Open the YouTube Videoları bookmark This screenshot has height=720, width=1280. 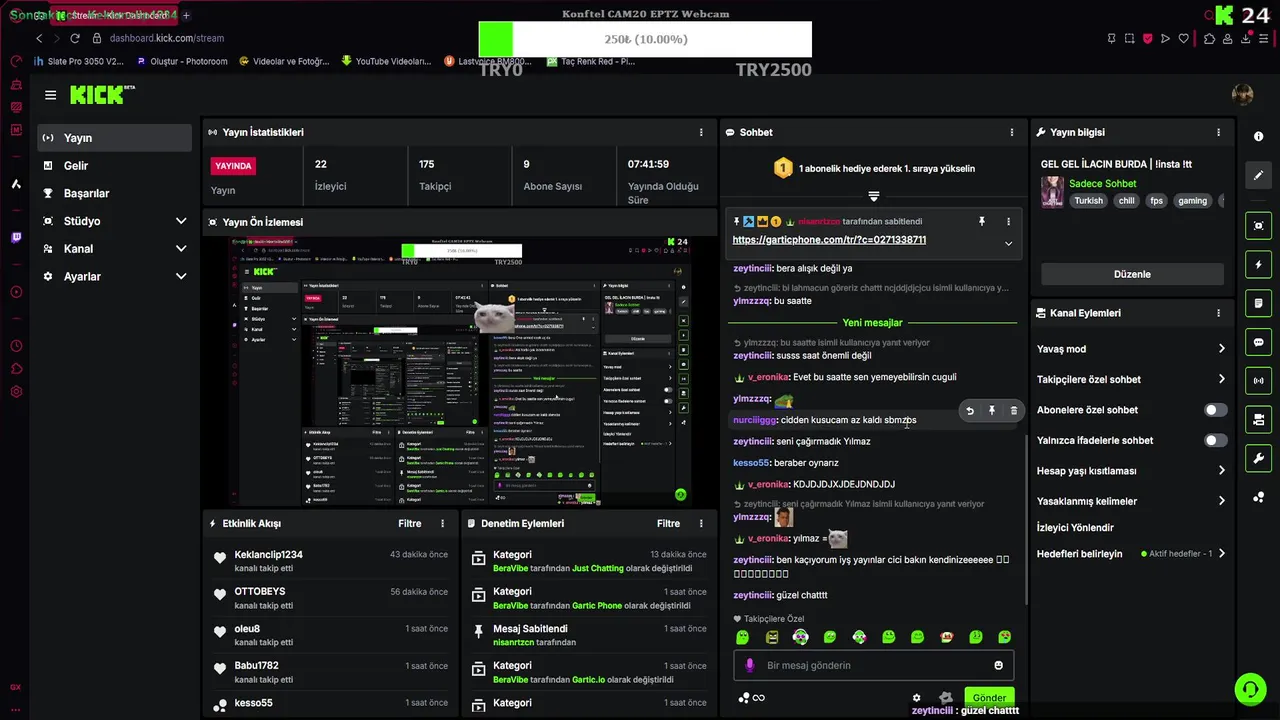386,61
